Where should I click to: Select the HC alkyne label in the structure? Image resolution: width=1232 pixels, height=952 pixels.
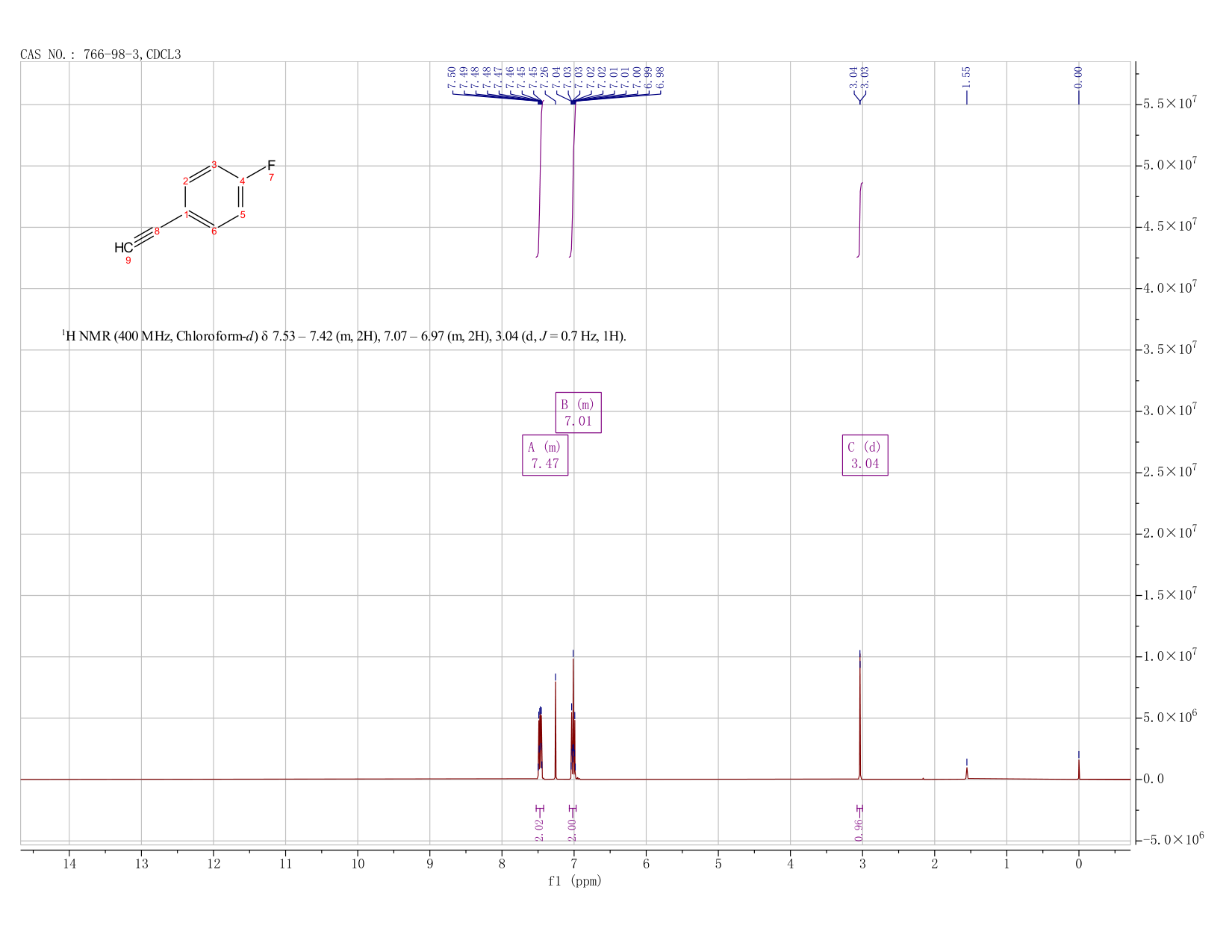[123, 247]
